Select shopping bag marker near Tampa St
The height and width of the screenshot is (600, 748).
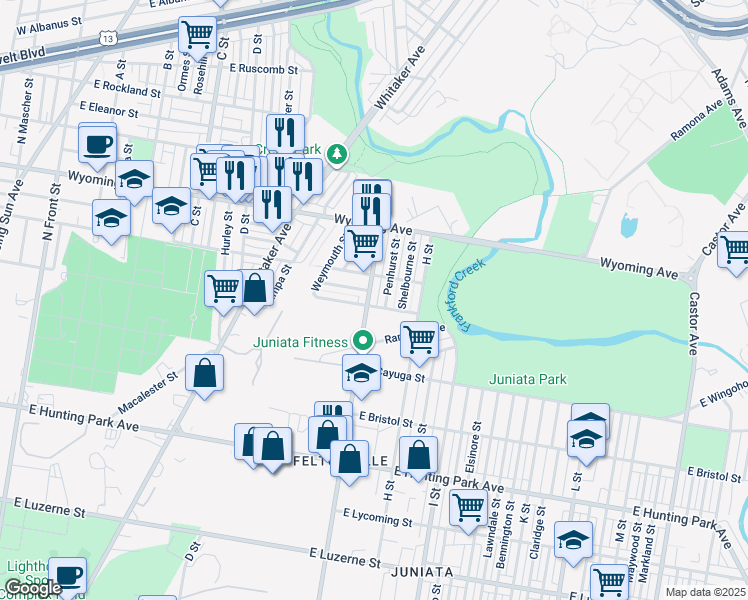click(x=256, y=290)
